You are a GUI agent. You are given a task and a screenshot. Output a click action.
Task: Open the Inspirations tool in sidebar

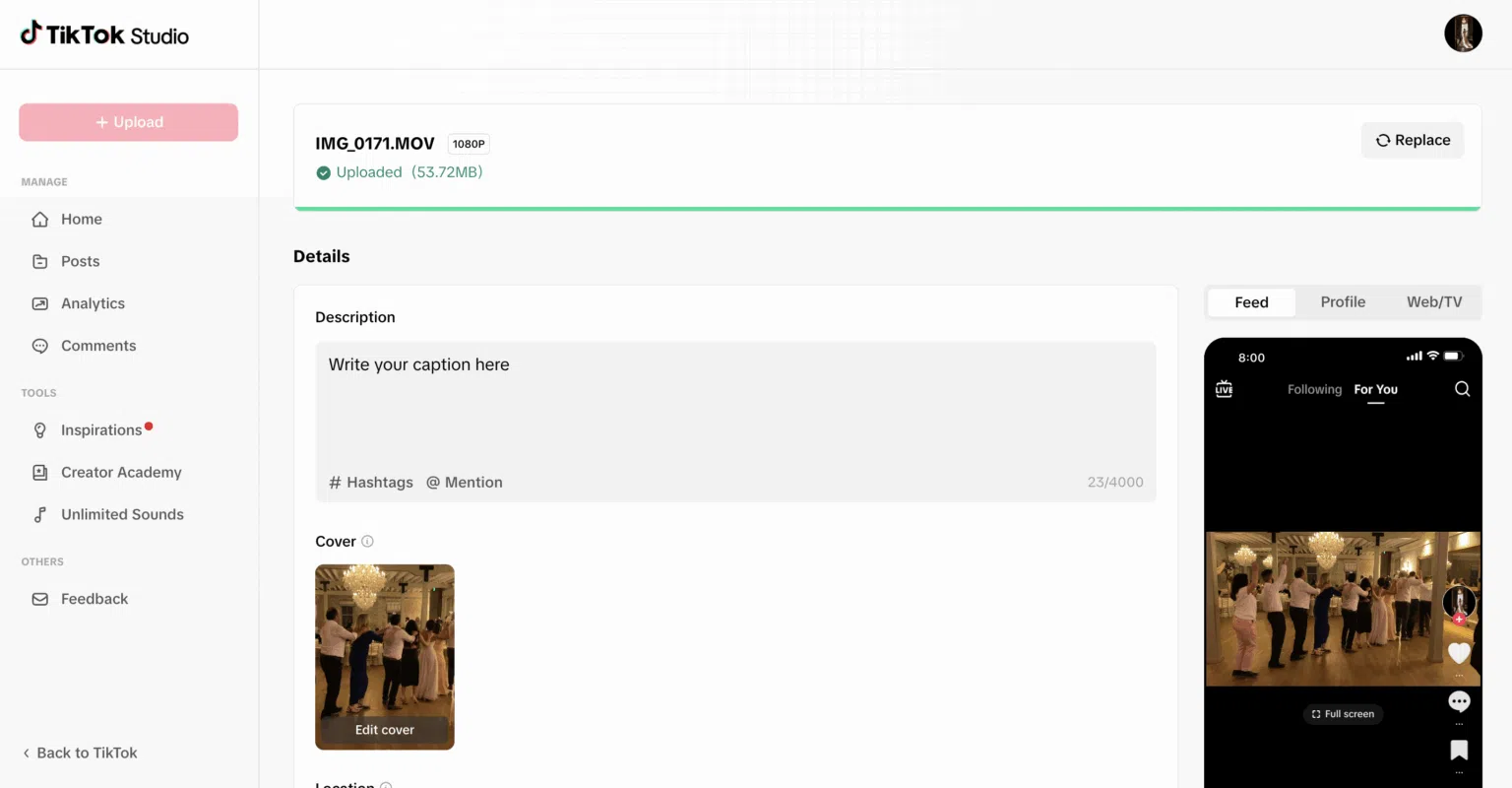(101, 429)
